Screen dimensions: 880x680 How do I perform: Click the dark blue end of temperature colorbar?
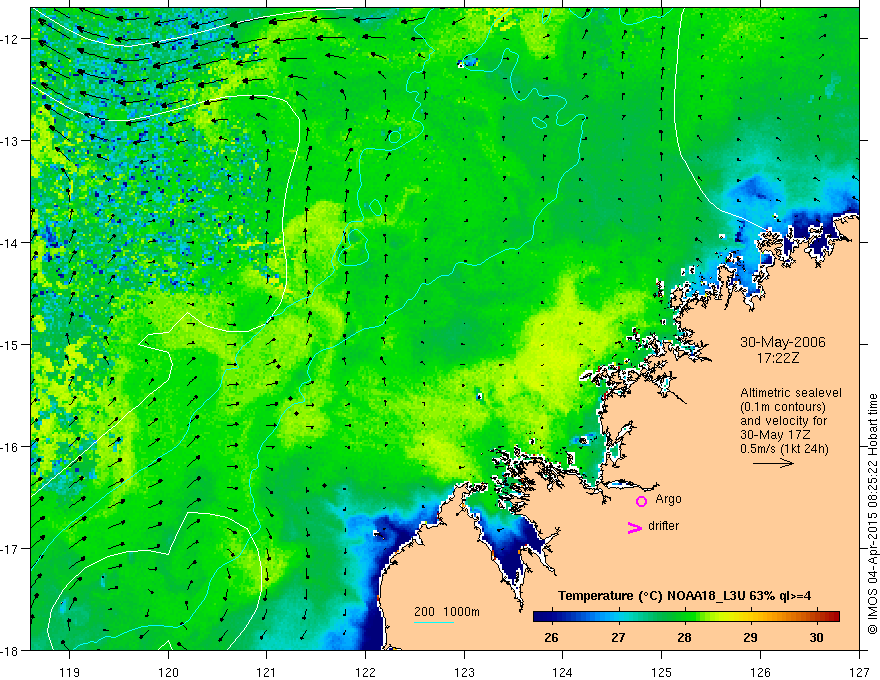pyautogui.click(x=542, y=616)
